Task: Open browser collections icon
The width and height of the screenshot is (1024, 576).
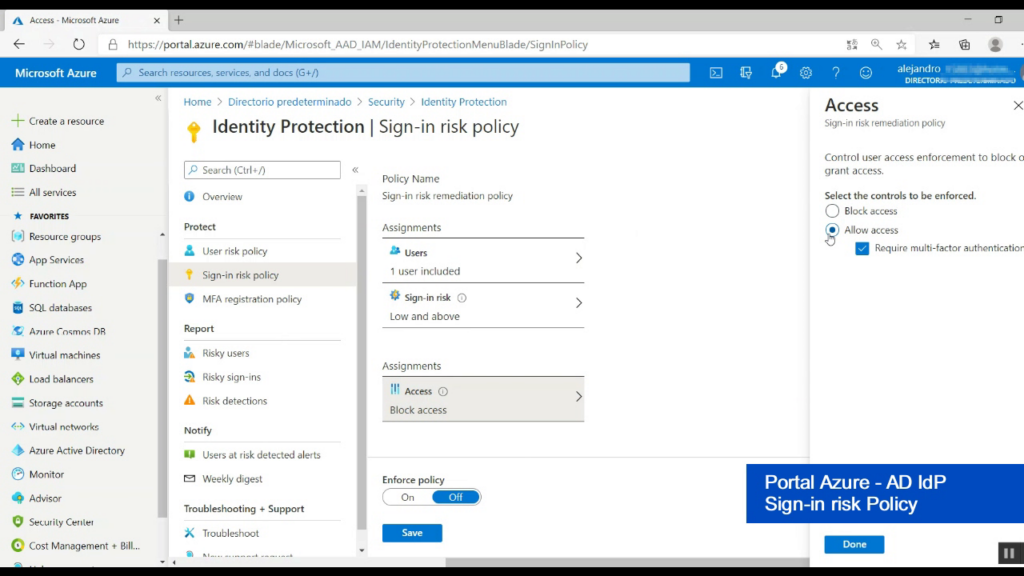Action: [965, 44]
